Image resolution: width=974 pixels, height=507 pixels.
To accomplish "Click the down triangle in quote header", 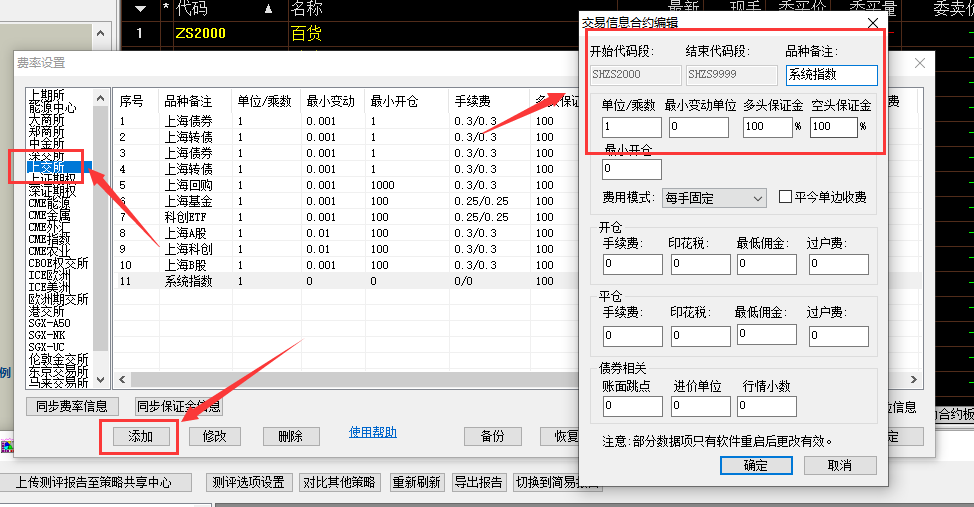I will (x=141, y=9).
